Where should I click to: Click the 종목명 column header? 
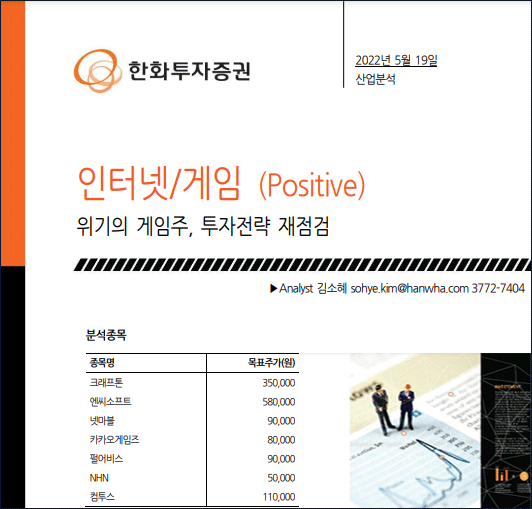102,363
